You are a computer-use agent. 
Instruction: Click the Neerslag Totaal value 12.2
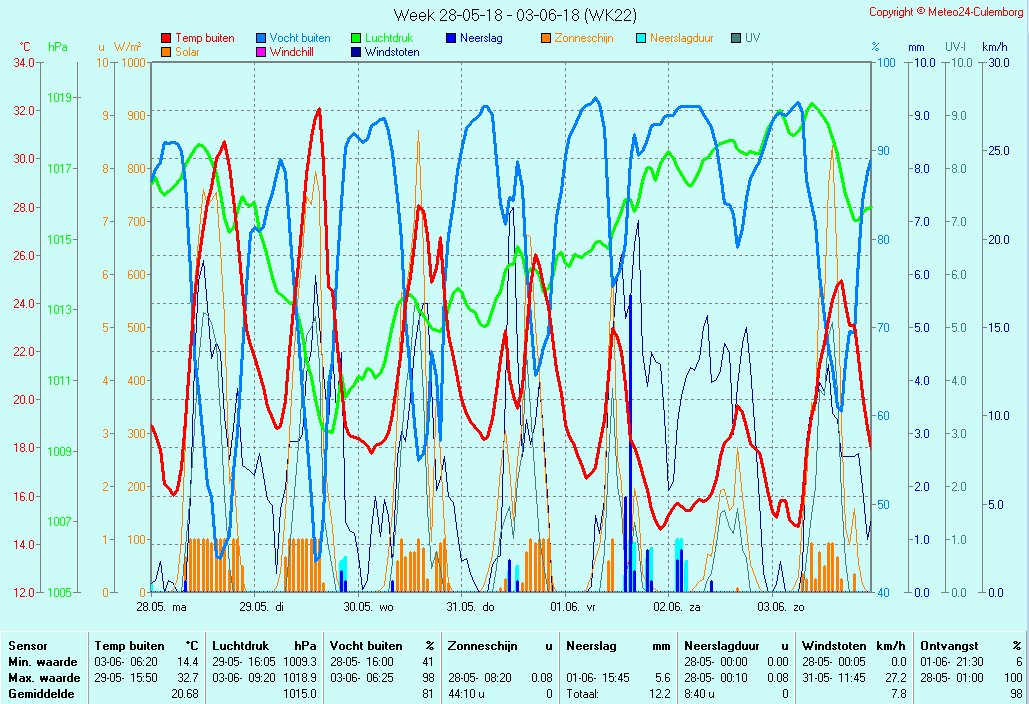click(660, 693)
